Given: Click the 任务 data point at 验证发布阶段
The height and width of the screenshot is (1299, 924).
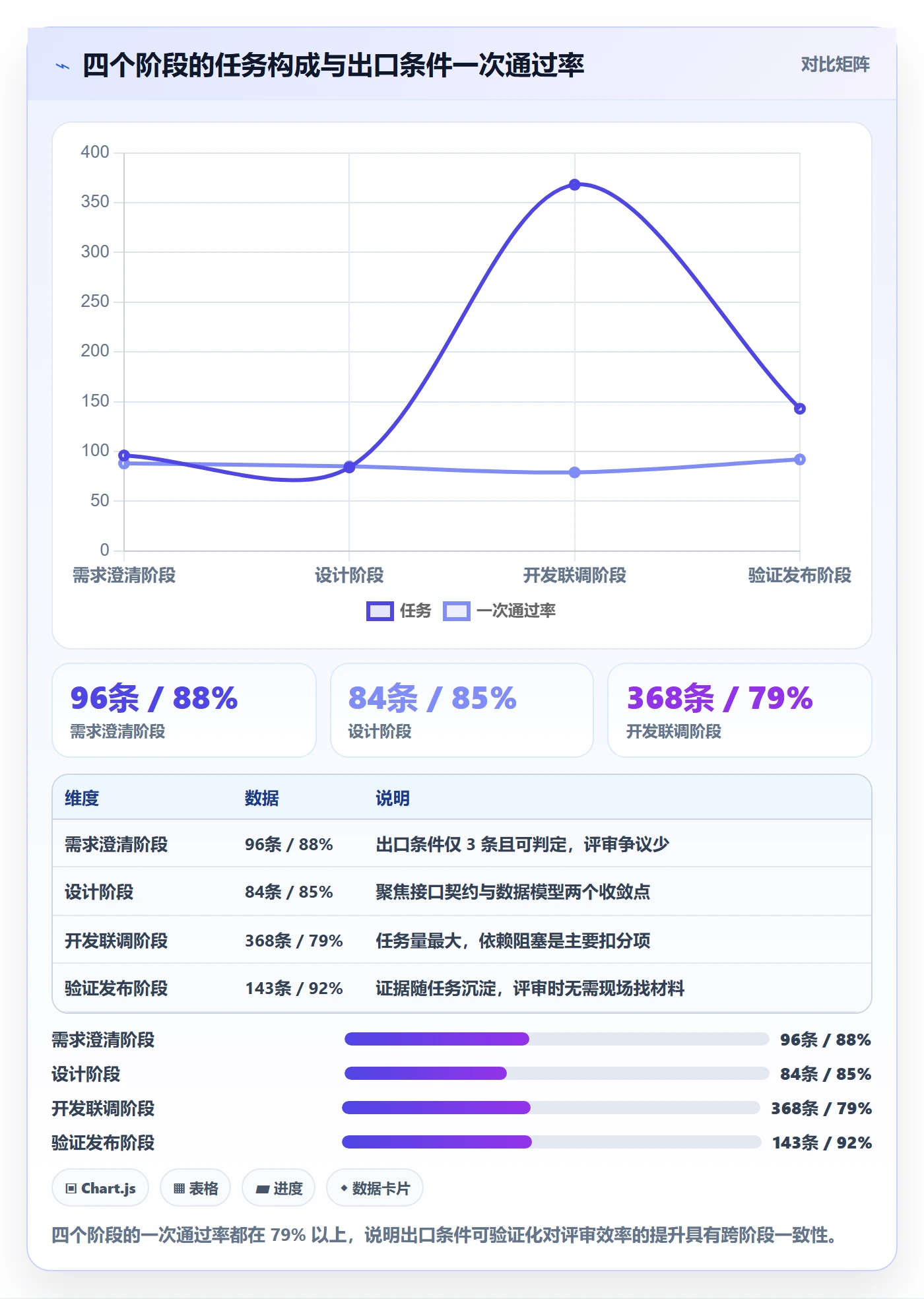Looking at the screenshot, I should click(799, 409).
